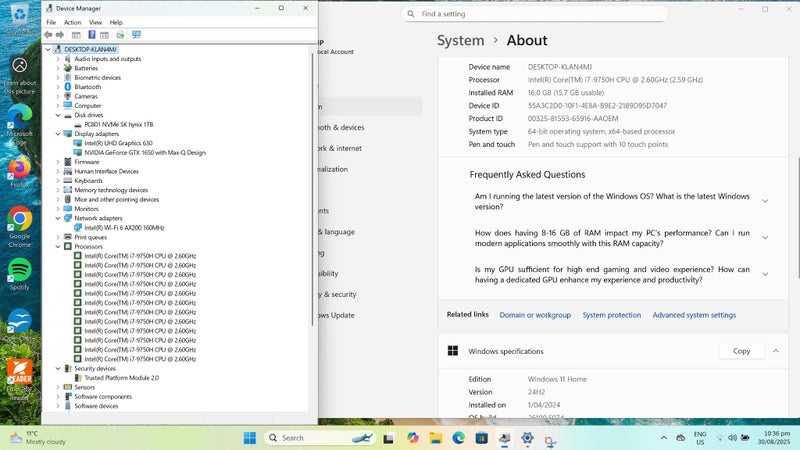Viewport: 800px width, 450px height.
Task: Show hidden icons in the system tray
Action: [663, 438]
